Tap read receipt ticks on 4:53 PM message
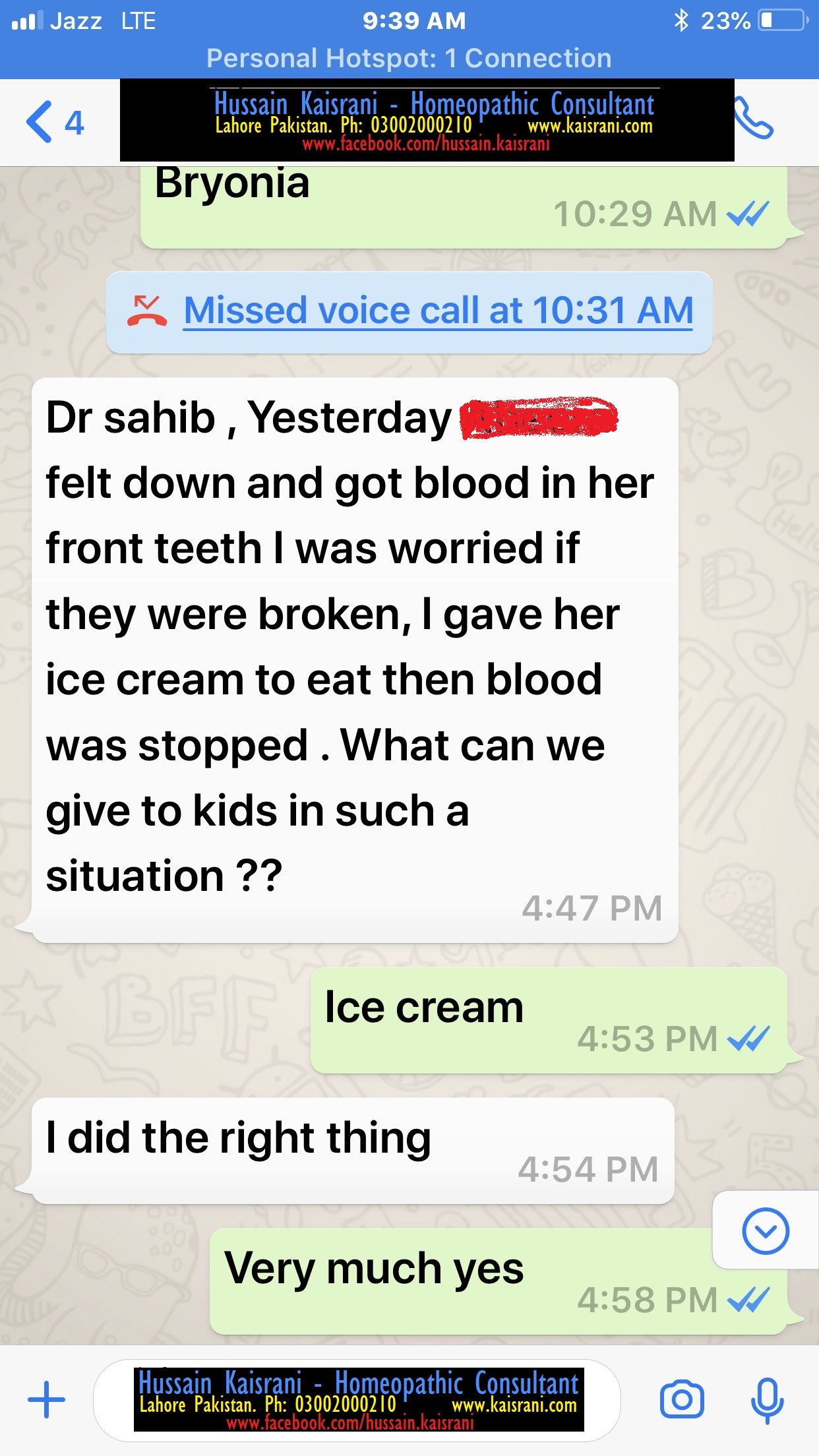This screenshot has width=819, height=1456. pos(748,1039)
